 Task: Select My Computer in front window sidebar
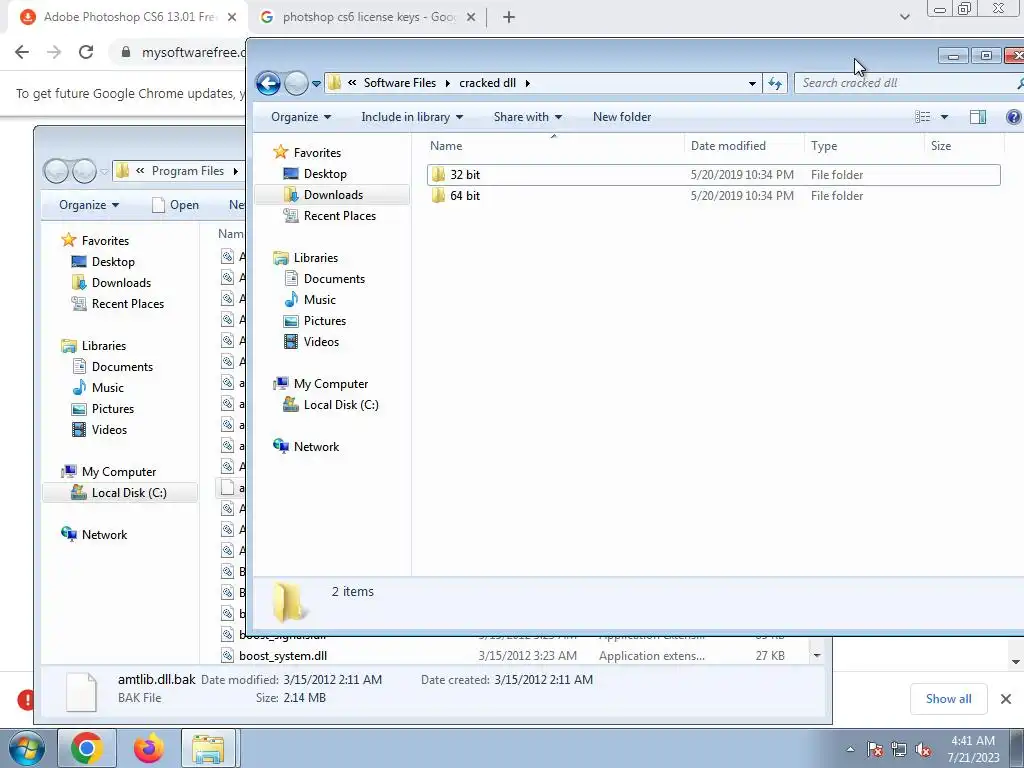(330, 383)
